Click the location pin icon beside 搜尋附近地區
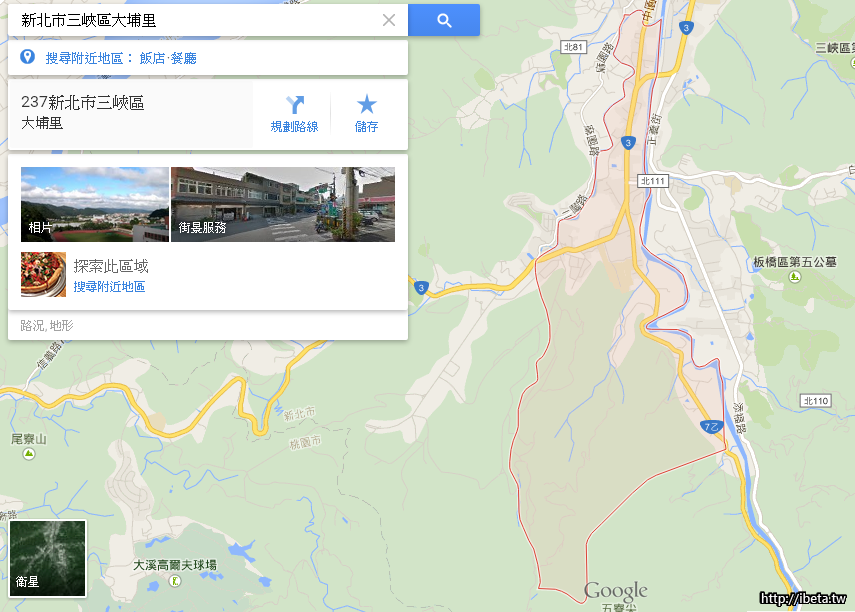Image resolution: width=855 pixels, height=612 pixels. [x=27, y=57]
